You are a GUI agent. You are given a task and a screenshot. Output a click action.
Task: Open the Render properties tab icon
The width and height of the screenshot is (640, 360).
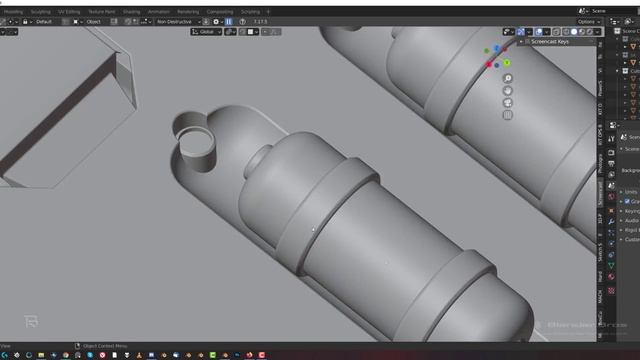(x=611, y=153)
